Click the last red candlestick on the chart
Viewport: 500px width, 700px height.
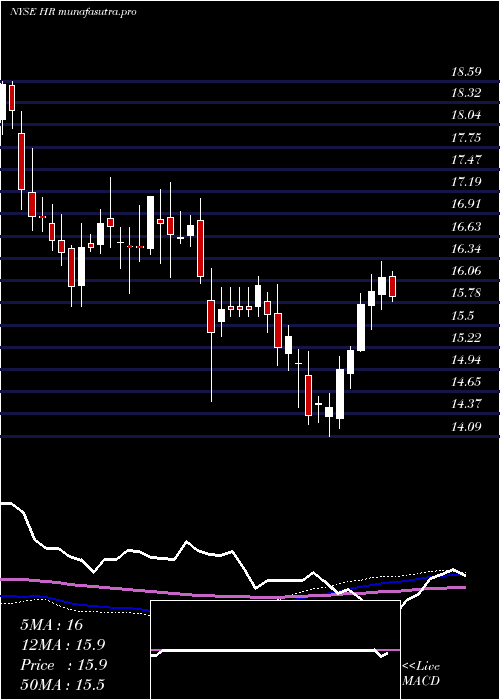(x=392, y=286)
